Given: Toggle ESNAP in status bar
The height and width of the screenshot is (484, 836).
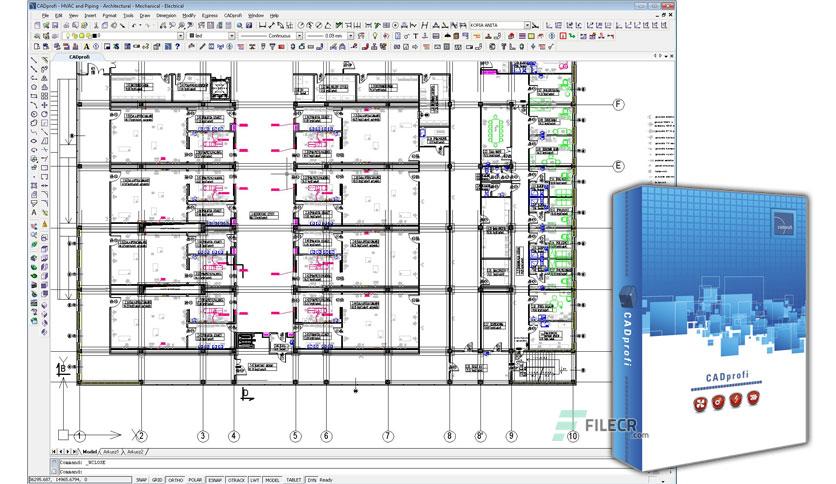Looking at the screenshot, I should (x=215, y=480).
